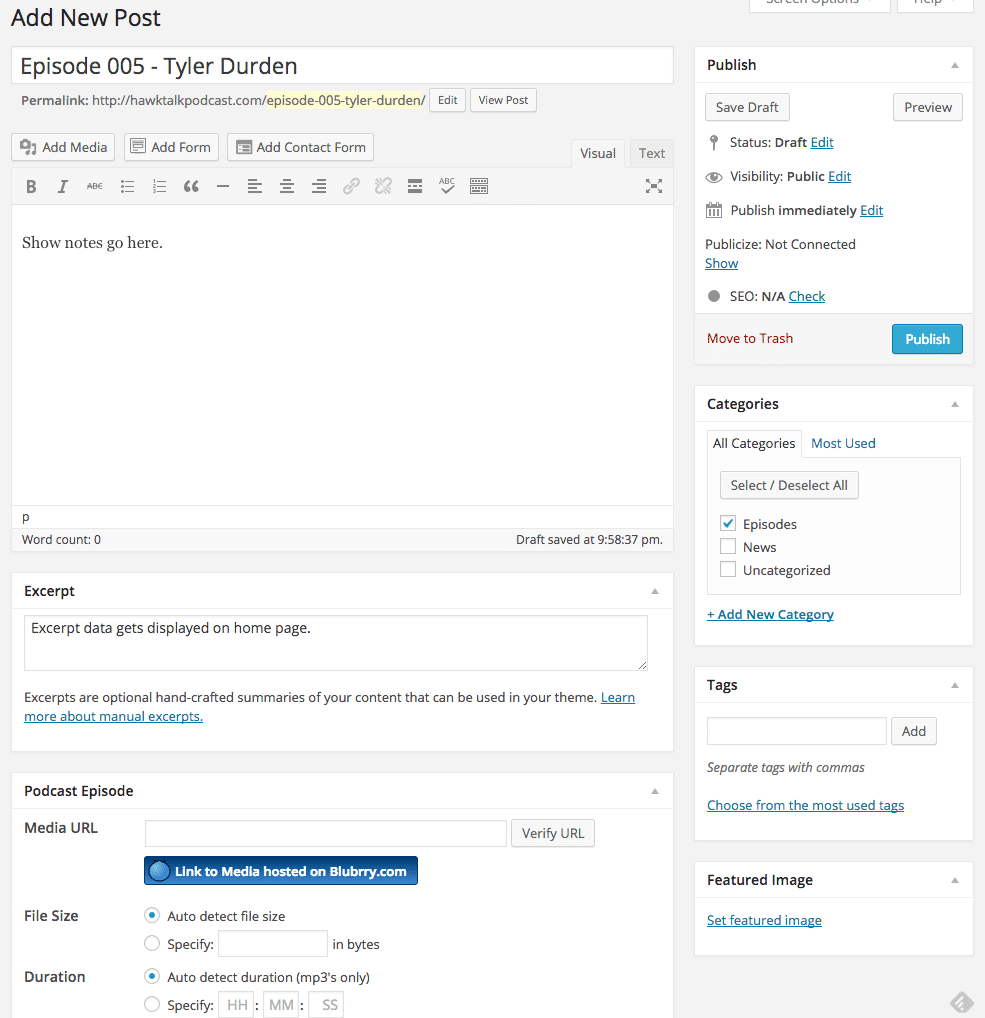Select the Specify duration option
985x1018 pixels.
pos(152,1004)
